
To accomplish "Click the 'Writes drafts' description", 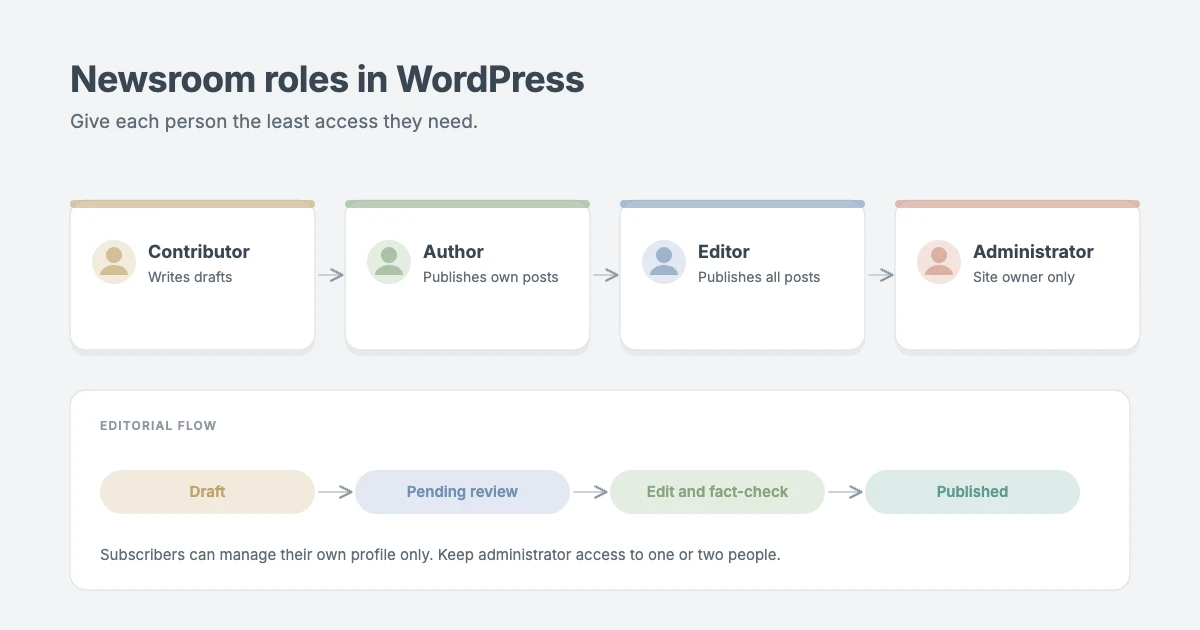I will [x=190, y=277].
